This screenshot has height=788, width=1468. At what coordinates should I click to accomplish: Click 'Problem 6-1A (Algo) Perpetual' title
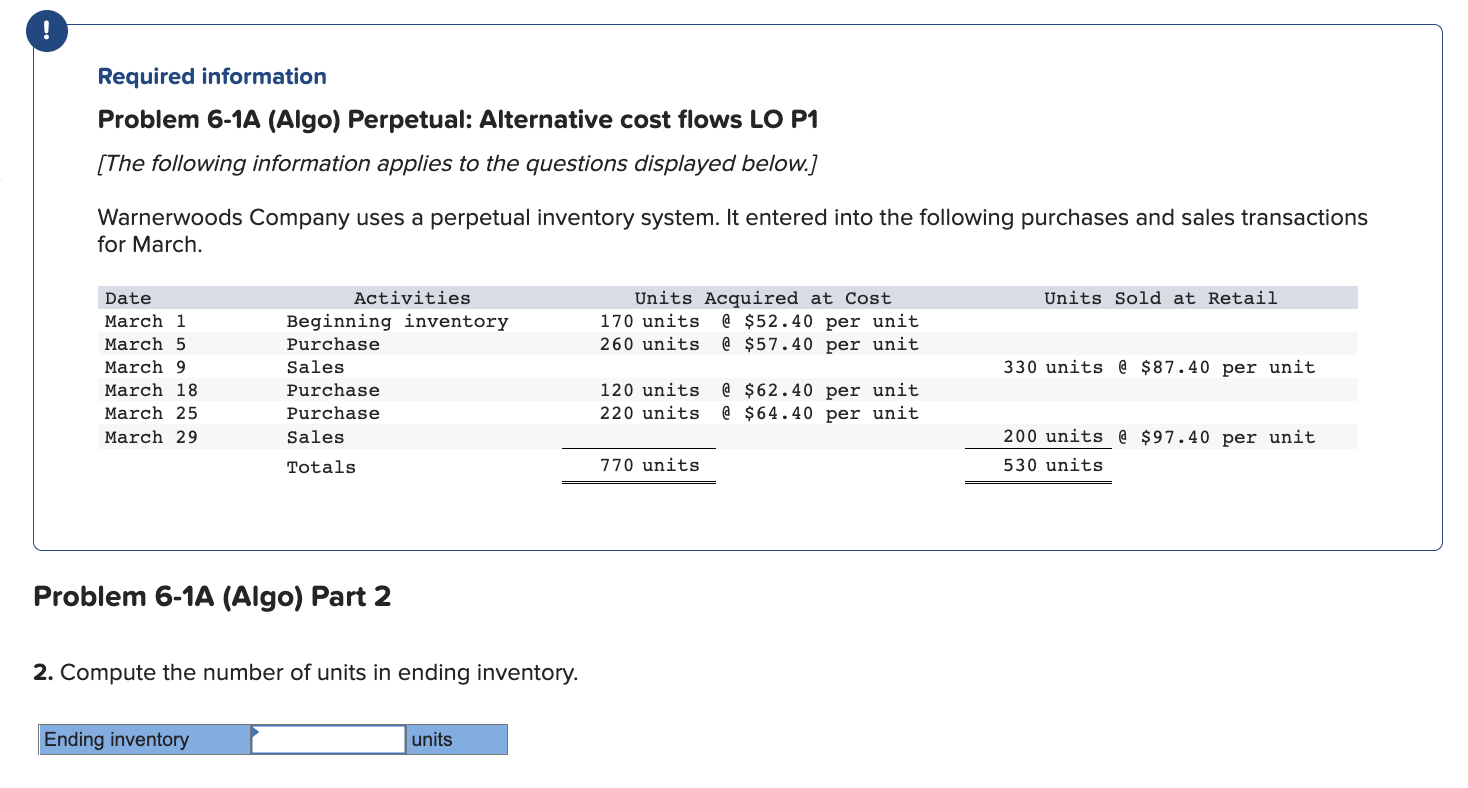[x=458, y=120]
